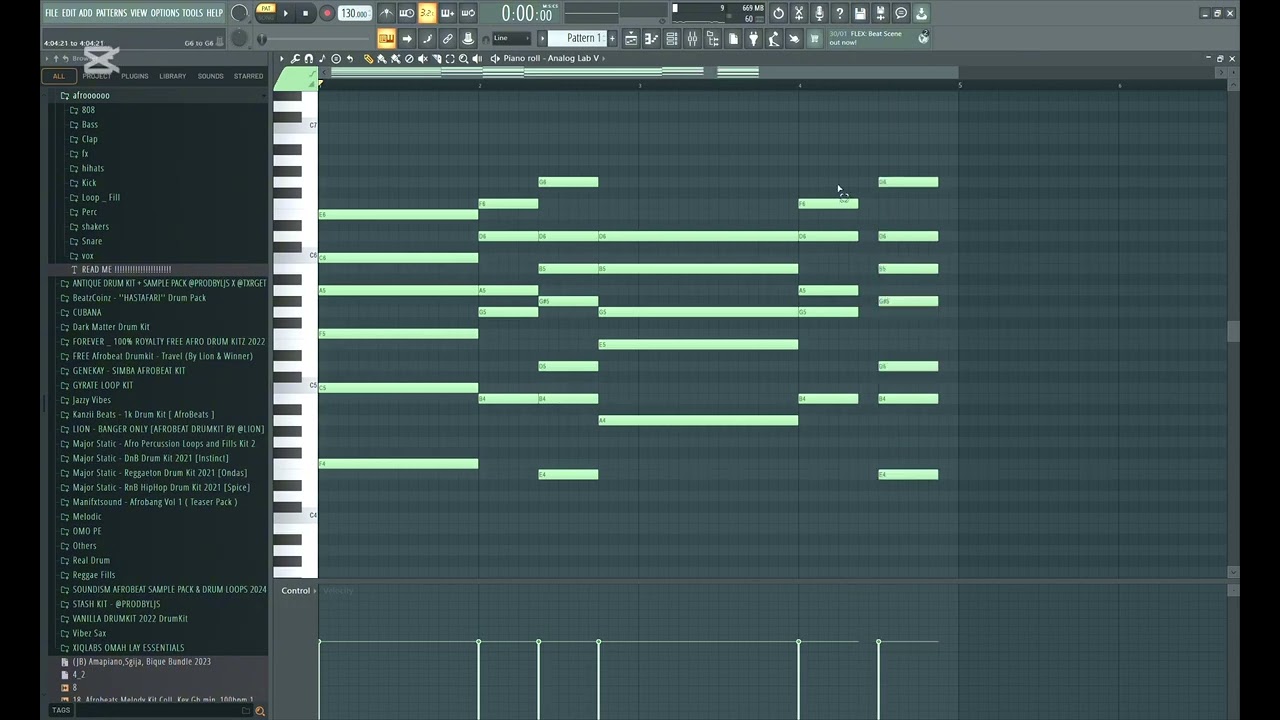This screenshot has width=1280, height=720.
Task: Click the tempo 130.000 field
Action: point(355,13)
